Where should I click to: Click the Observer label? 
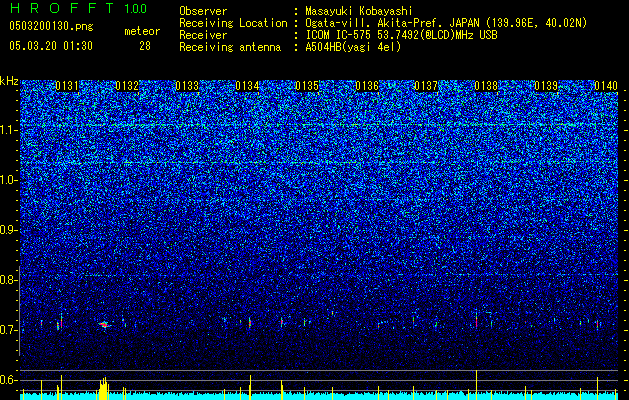click(203, 11)
